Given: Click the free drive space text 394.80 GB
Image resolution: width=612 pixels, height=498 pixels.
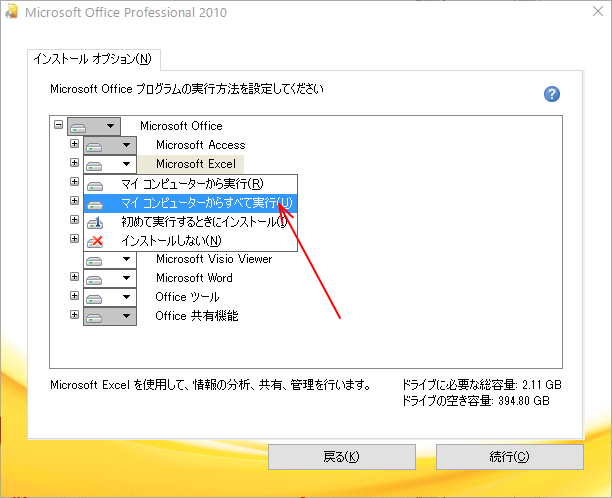Looking at the screenshot, I should [x=476, y=401].
